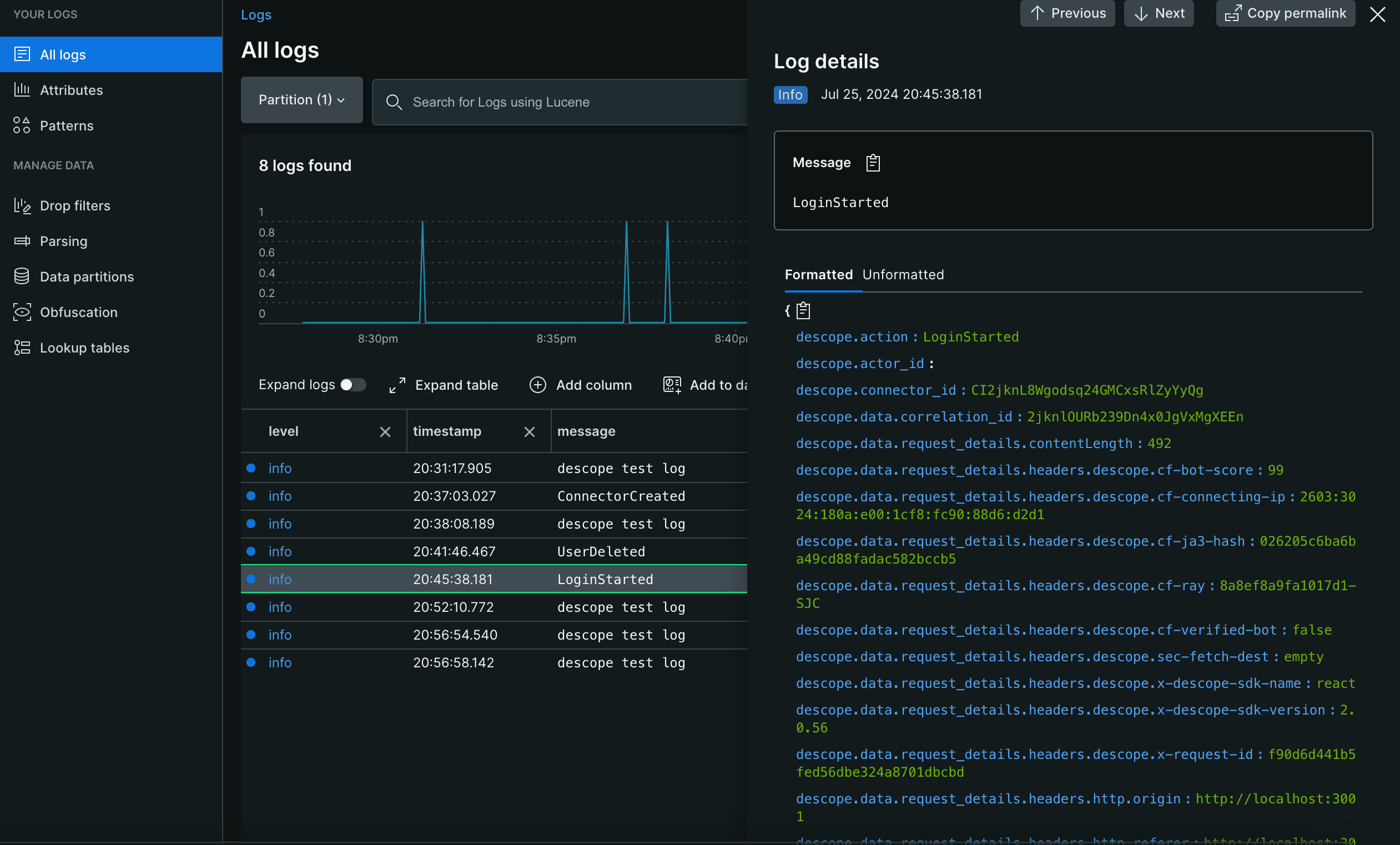Open Lookup tables section
1400x845 pixels.
pos(84,347)
